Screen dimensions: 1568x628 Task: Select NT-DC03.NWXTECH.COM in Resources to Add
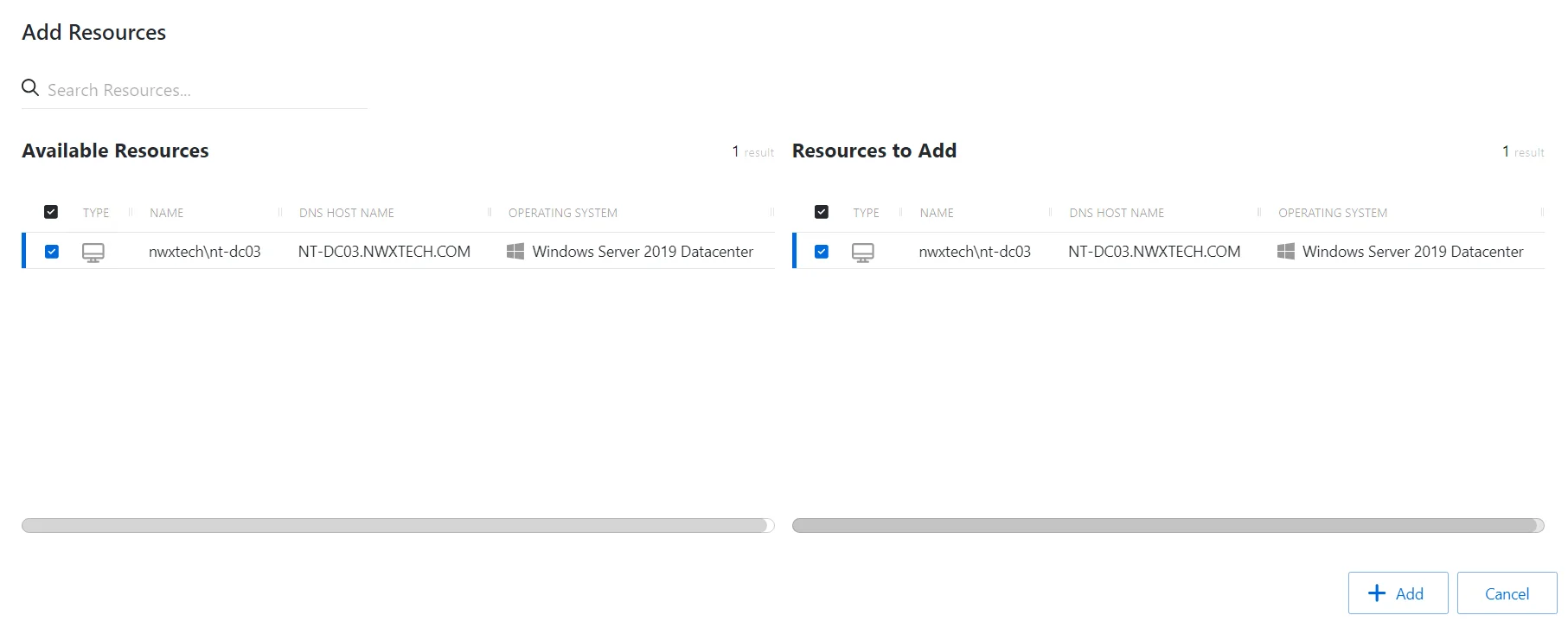[1155, 252]
